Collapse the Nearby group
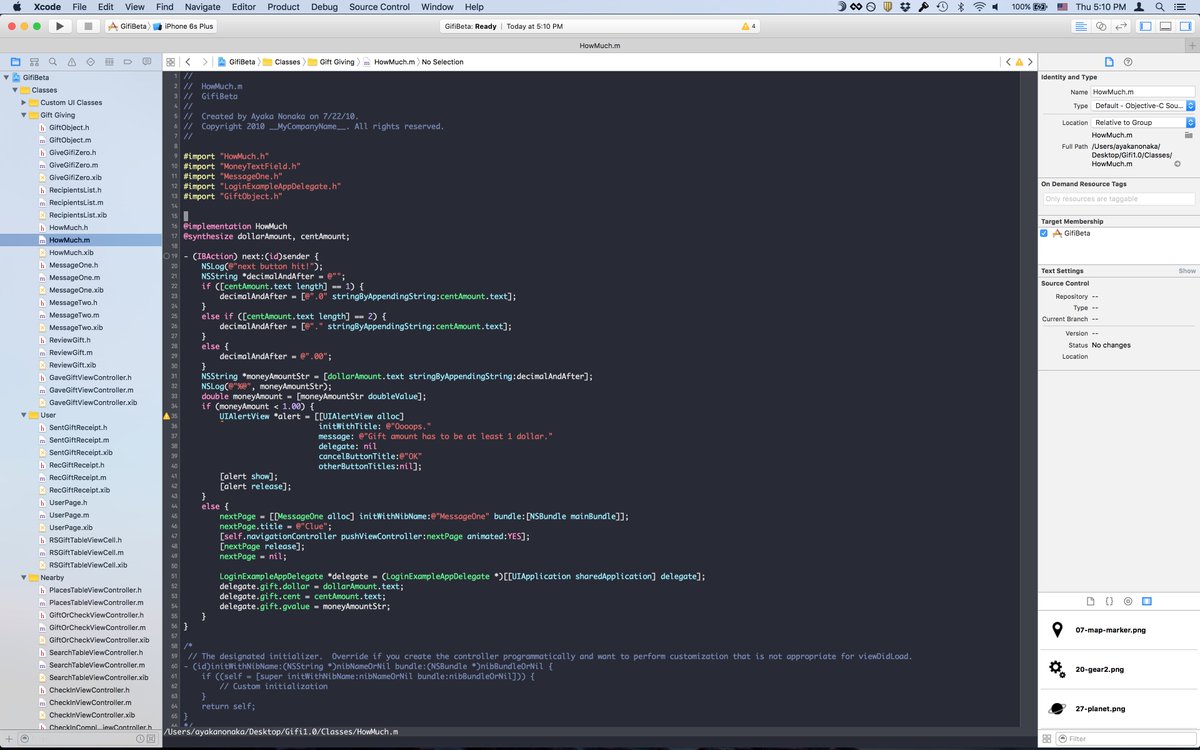The image size is (1200, 750). coord(24,577)
